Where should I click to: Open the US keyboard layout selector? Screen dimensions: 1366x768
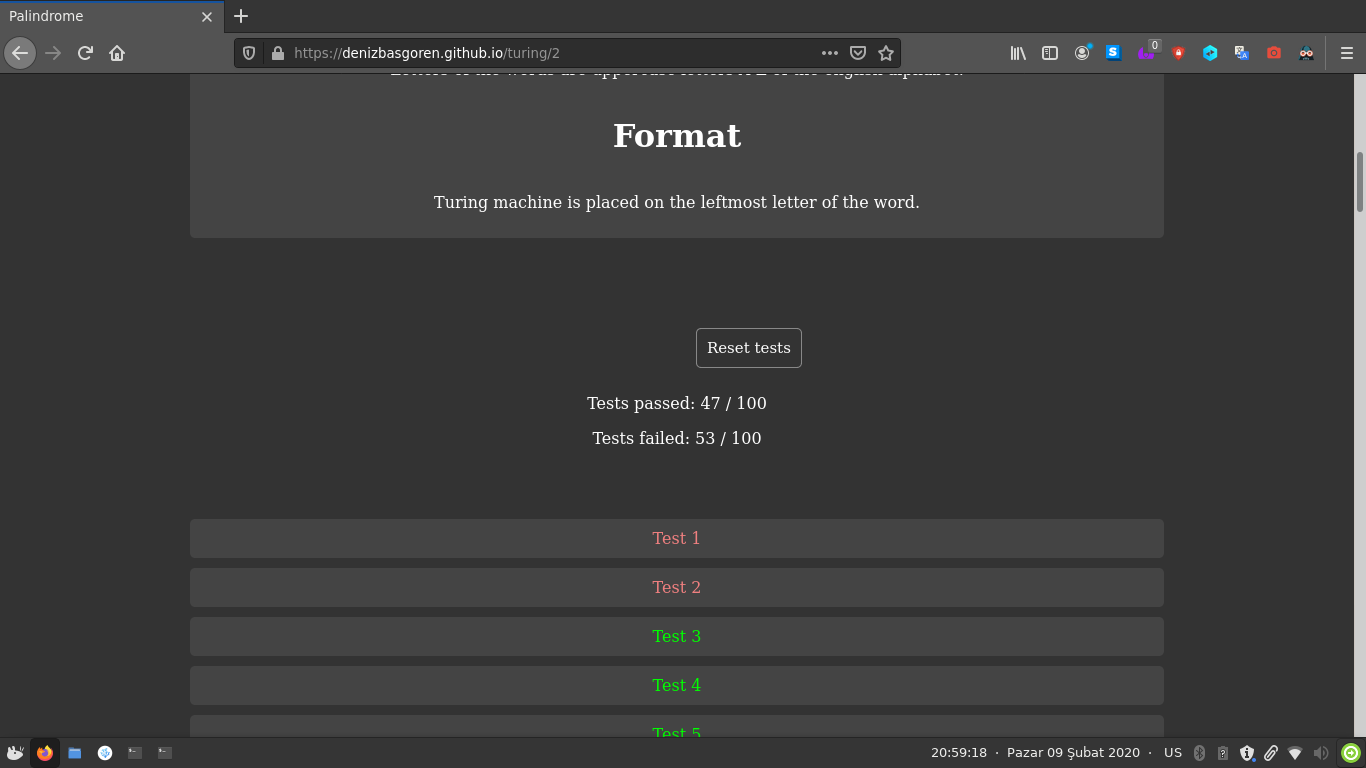[x=1172, y=752]
